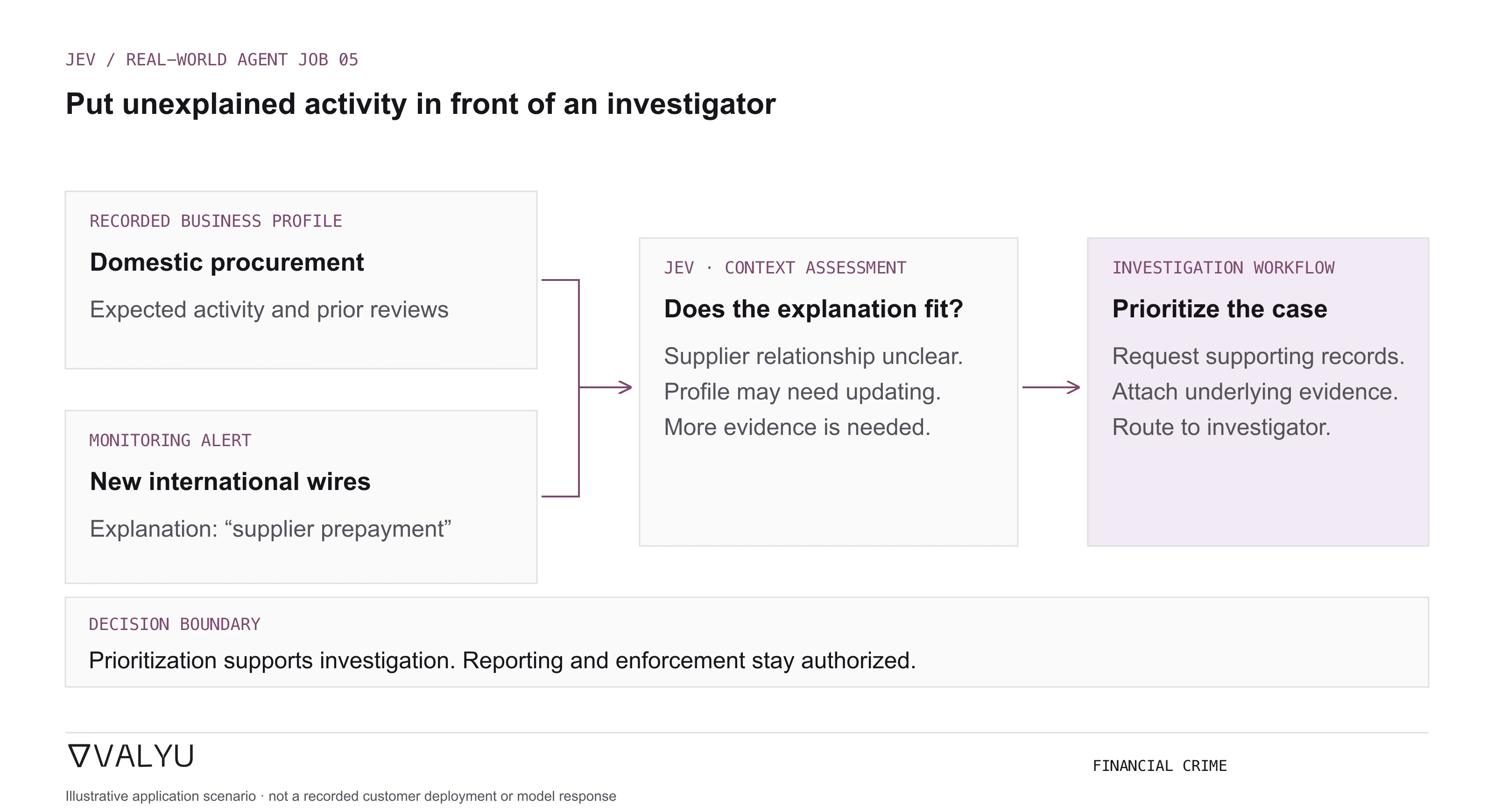
Task: Click 'INVESTIGATION WORKFLOW' label
Action: click(1224, 268)
